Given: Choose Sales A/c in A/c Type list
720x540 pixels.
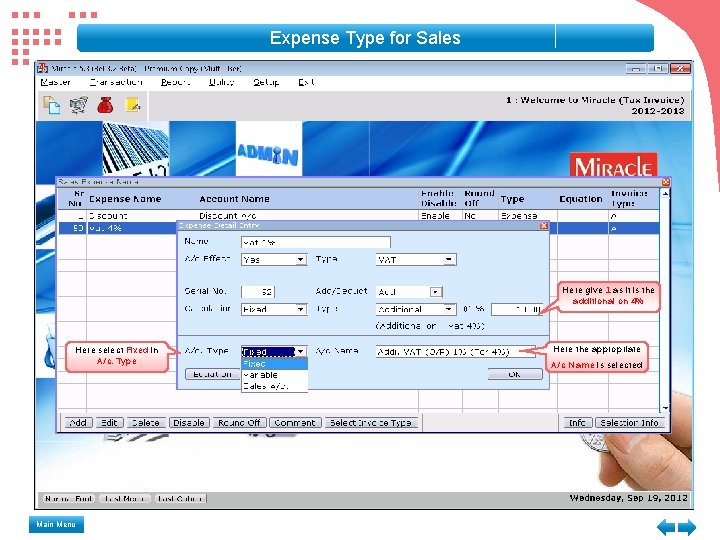Looking at the screenshot, I should (x=274, y=386).
